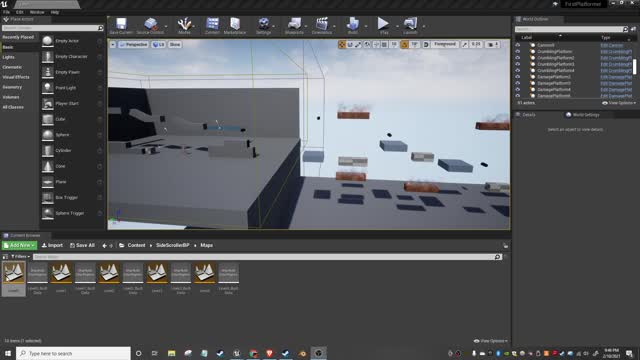Viewport: 640px width, 360px height.
Task: Click the Import button in Content Browser
Action: (x=52, y=245)
